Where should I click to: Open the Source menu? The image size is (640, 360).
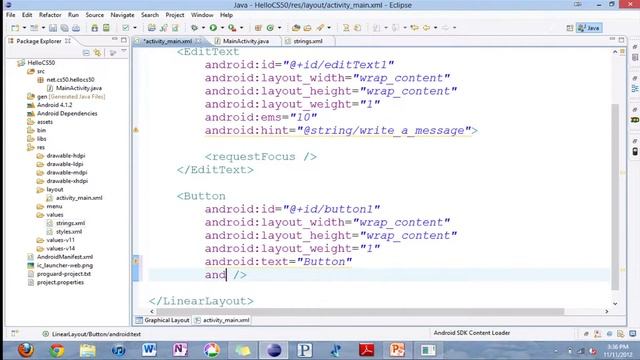tap(95, 15)
